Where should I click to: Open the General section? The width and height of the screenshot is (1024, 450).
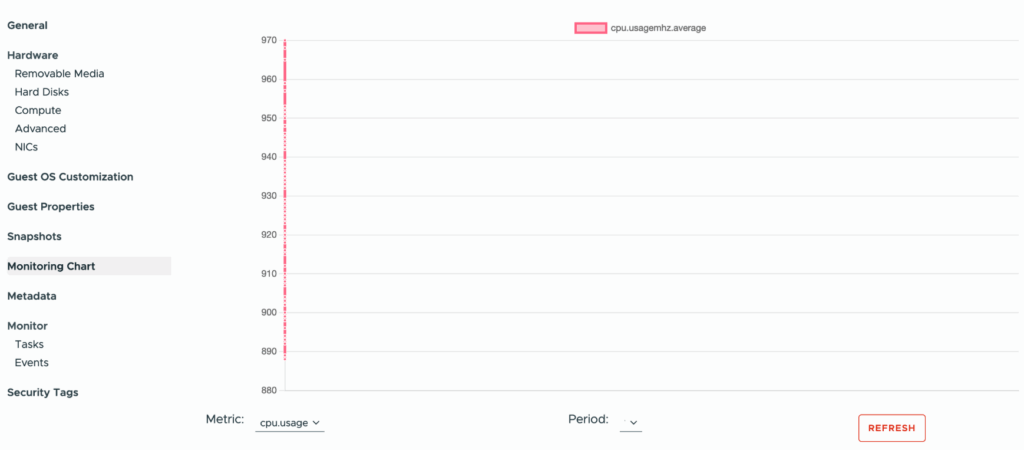click(27, 25)
